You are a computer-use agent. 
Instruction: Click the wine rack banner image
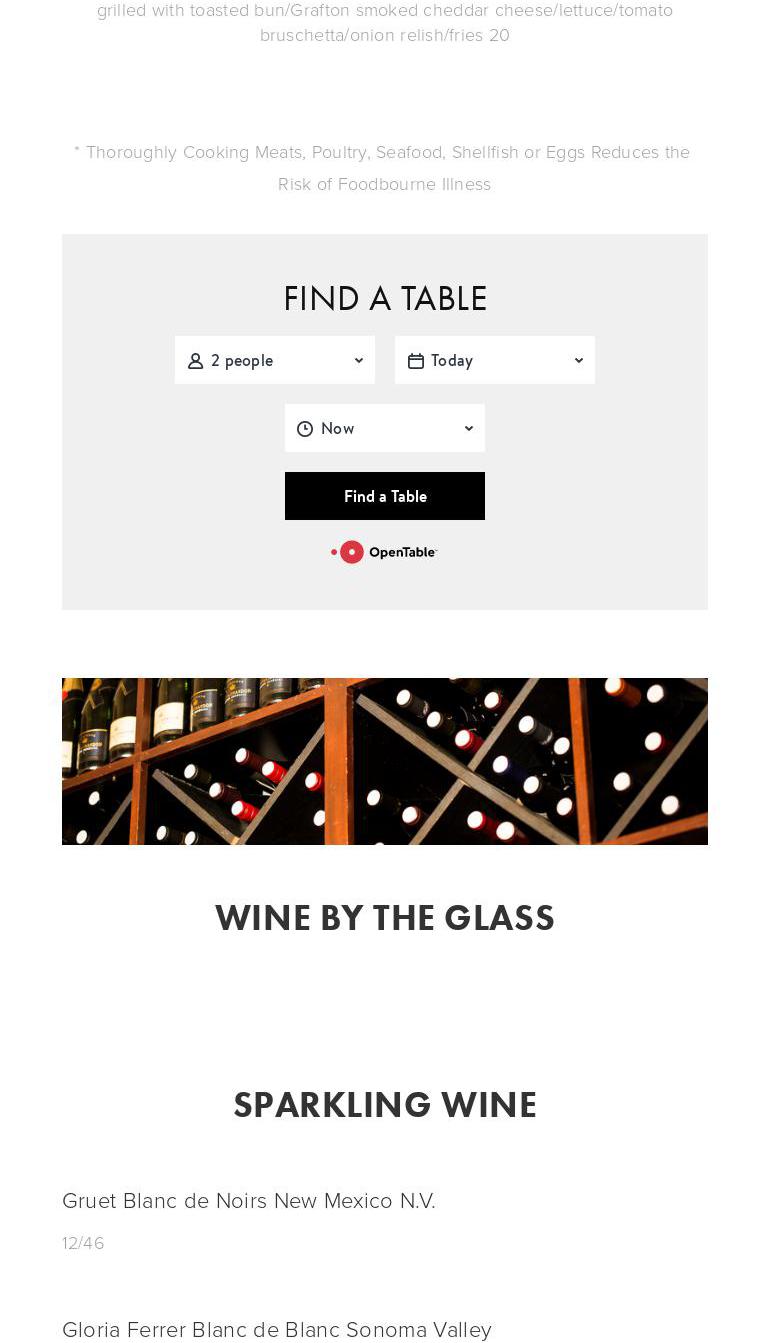pyautogui.click(x=385, y=761)
